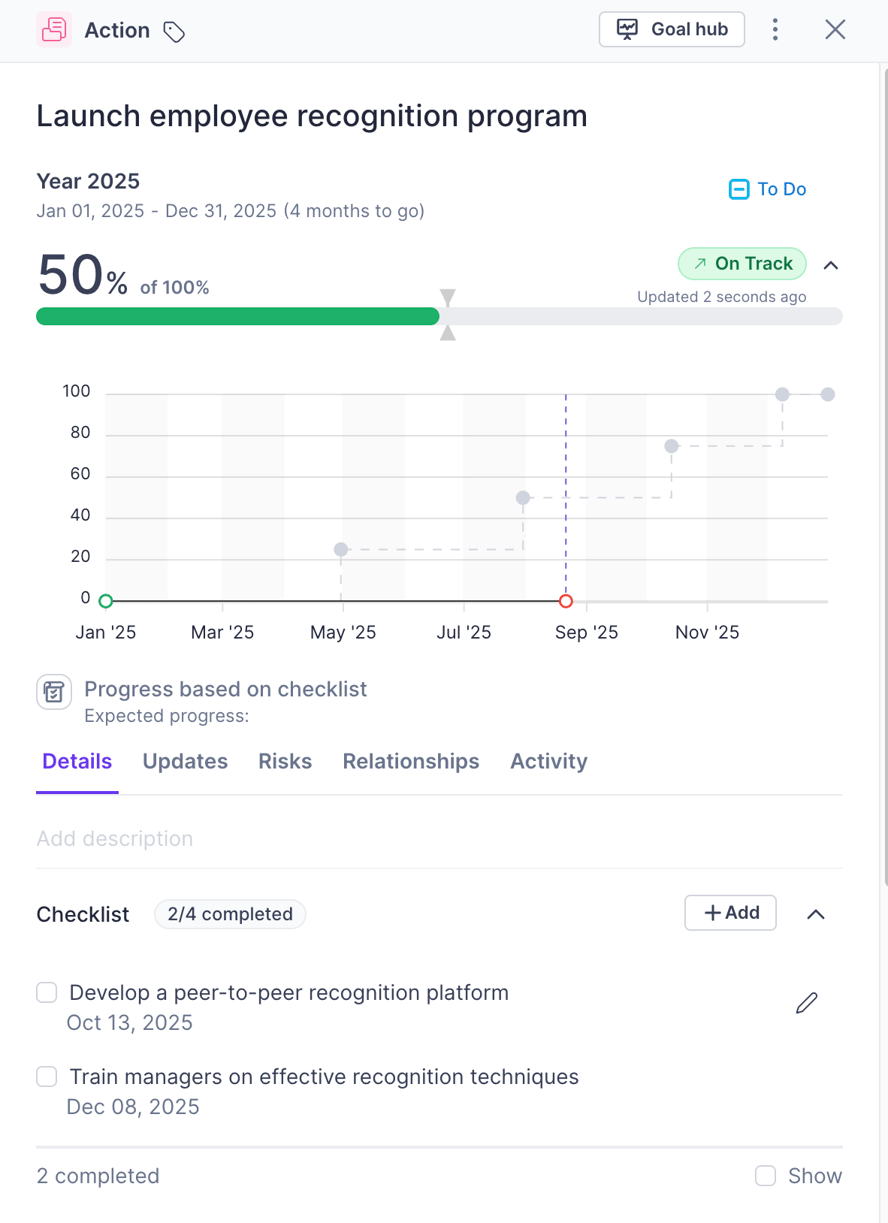Check 'Develop a peer-to-peer recognition platform'
This screenshot has width=888, height=1223.
click(47, 992)
